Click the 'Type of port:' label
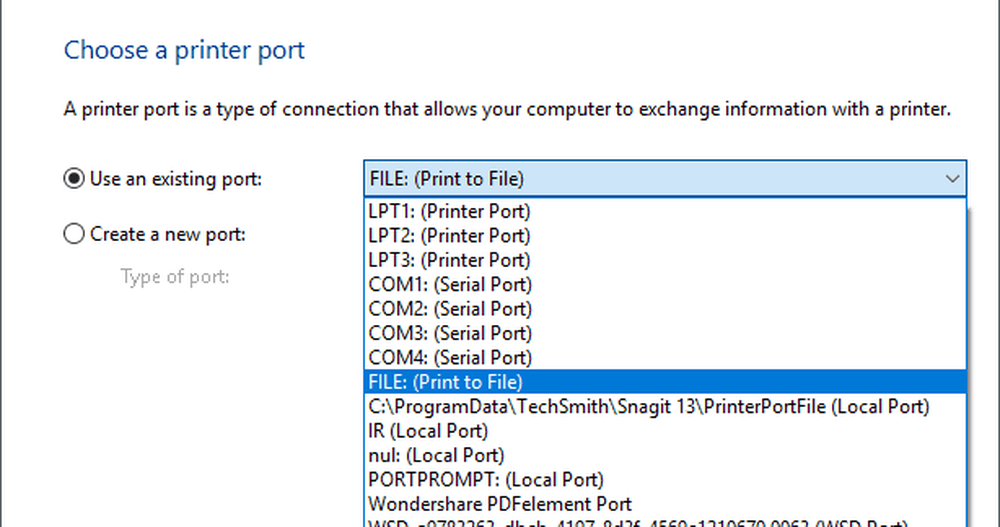This screenshot has width=1000, height=527. tap(175, 276)
